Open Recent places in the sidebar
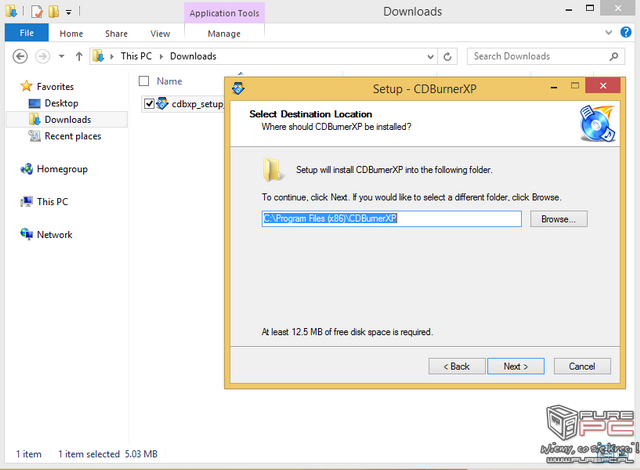Screen dimensions: 640x470 tap(73, 136)
